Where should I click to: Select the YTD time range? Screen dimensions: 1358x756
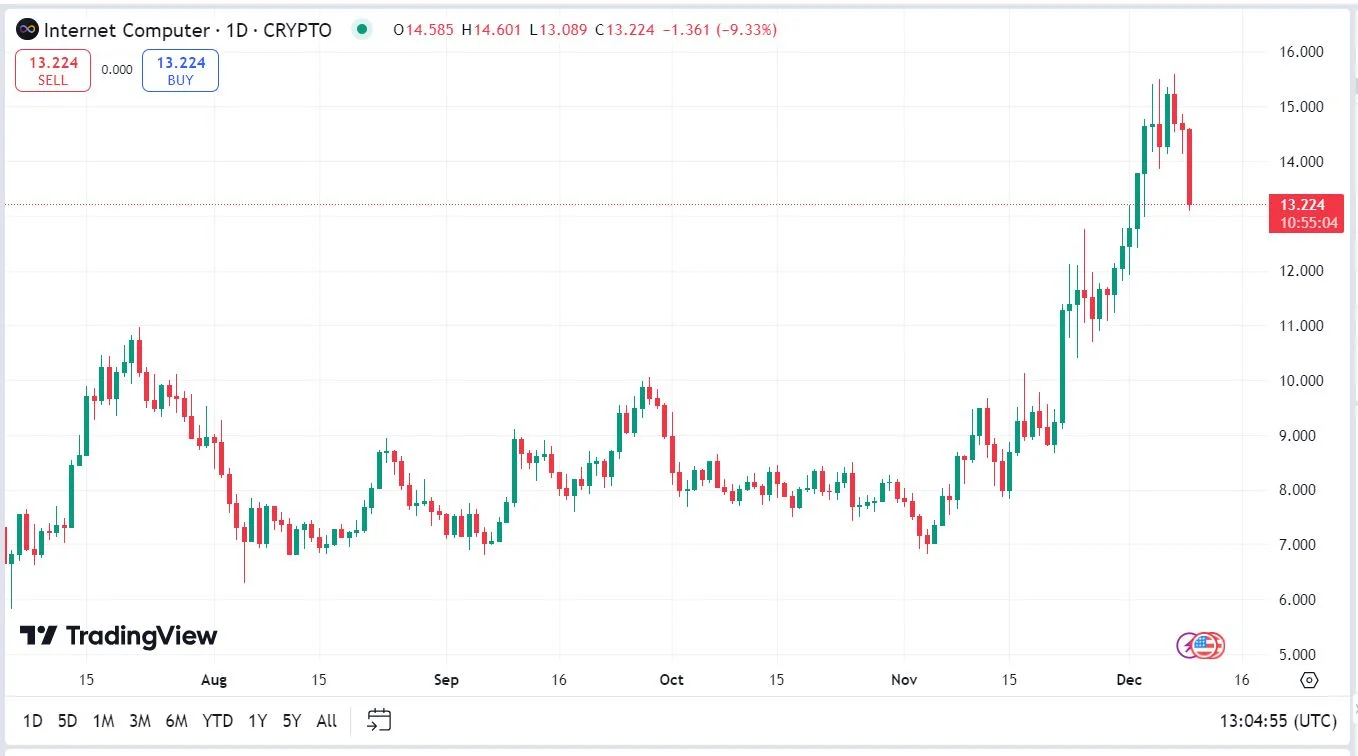click(x=218, y=721)
